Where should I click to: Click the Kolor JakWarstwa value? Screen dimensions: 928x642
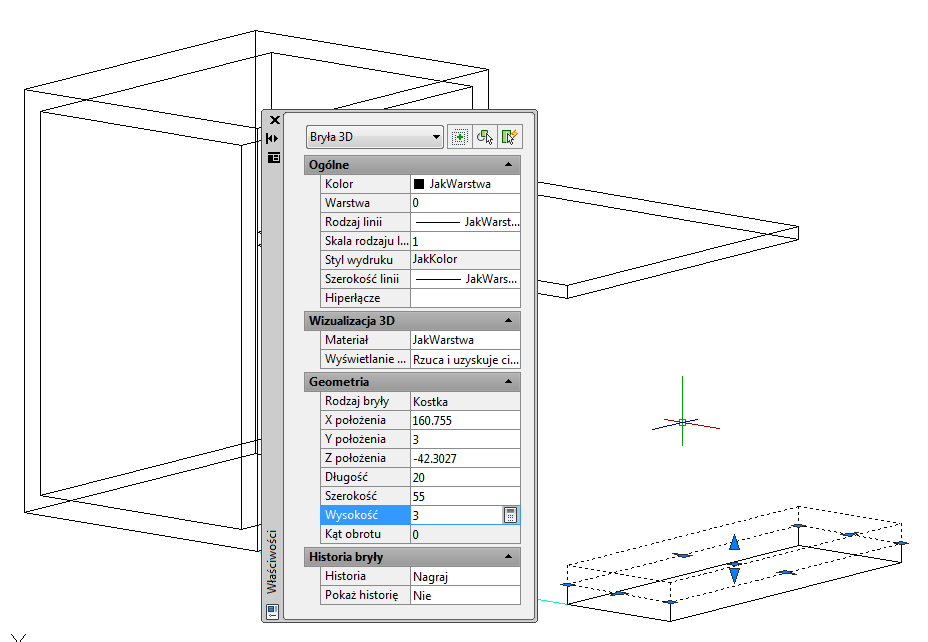pos(465,184)
